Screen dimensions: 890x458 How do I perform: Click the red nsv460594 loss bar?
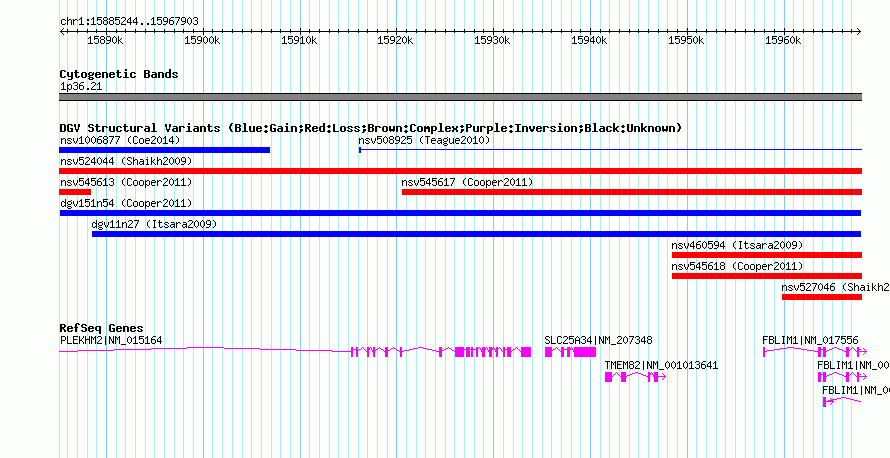[x=767, y=255]
